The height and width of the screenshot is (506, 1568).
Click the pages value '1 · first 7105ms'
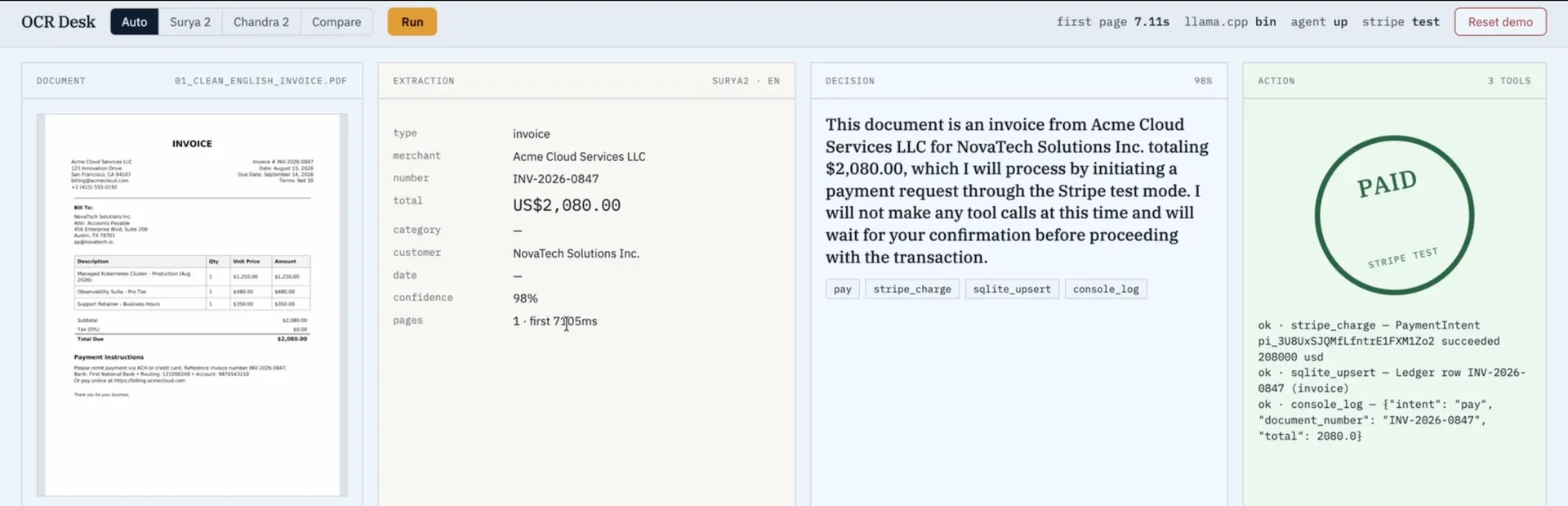(555, 321)
